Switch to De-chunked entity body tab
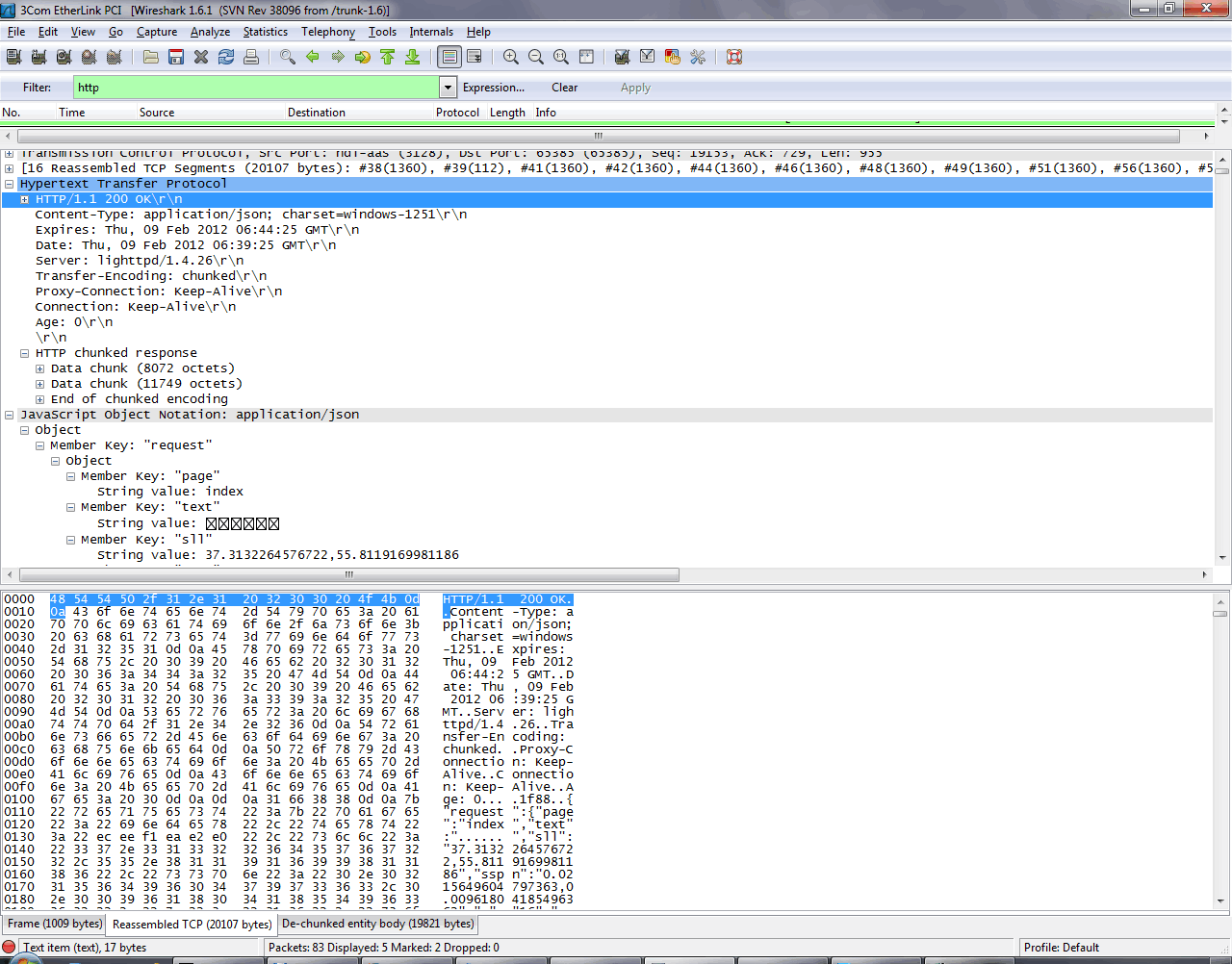This screenshot has height=964, width=1232. pyautogui.click(x=377, y=924)
